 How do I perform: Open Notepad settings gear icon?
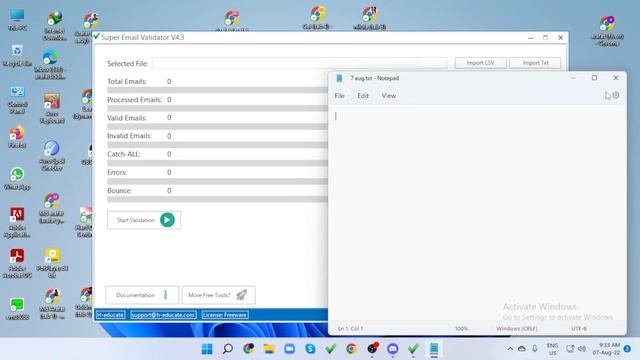pos(616,95)
